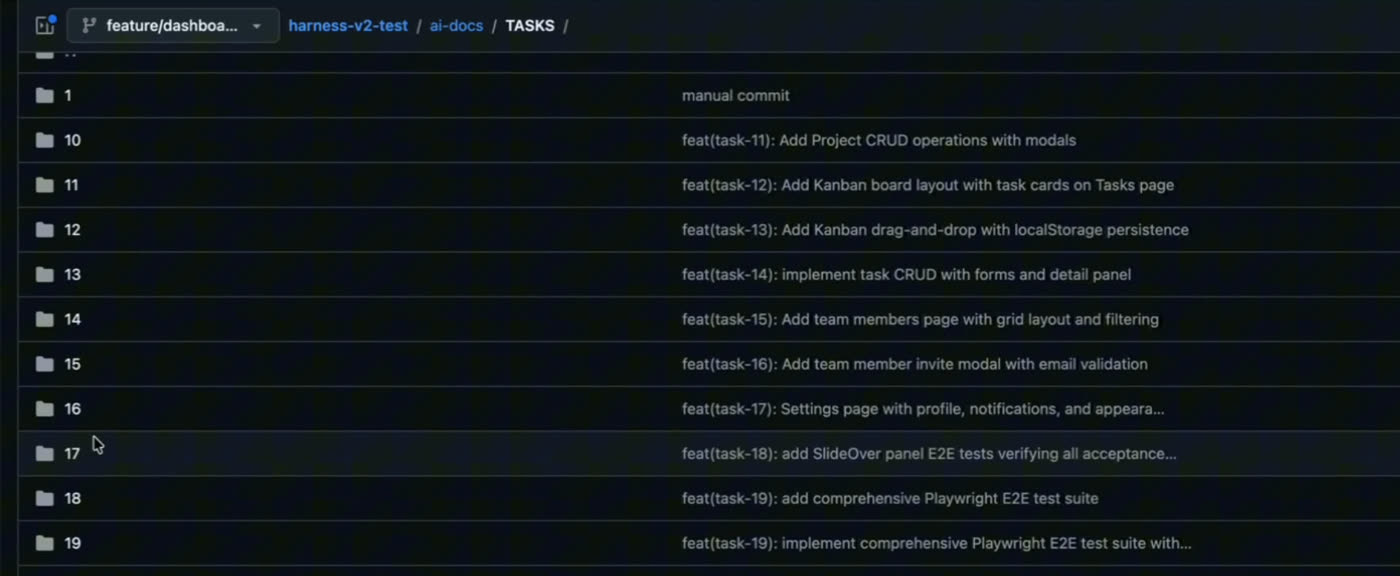Open the ai-docs breadcrumb folder

click(x=456, y=25)
